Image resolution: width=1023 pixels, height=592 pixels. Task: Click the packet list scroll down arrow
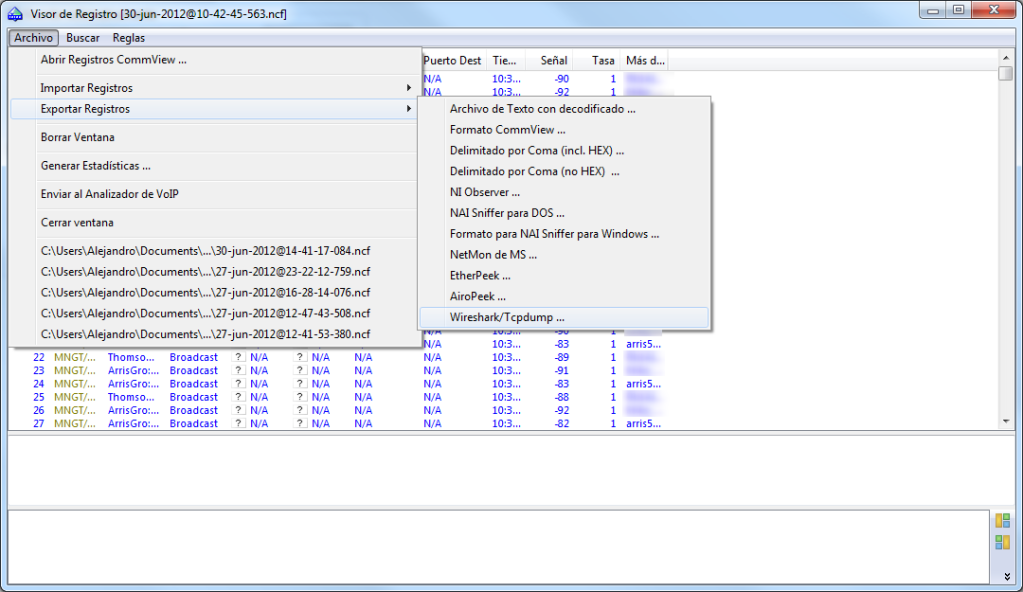[x=1005, y=422]
